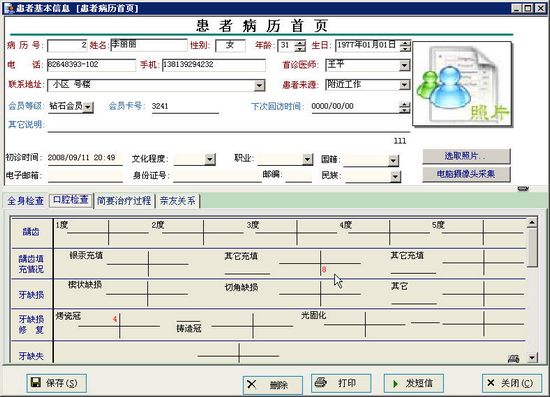Click the 烤瓷冠 label
Screen dimensions: 550x397
click(68, 316)
